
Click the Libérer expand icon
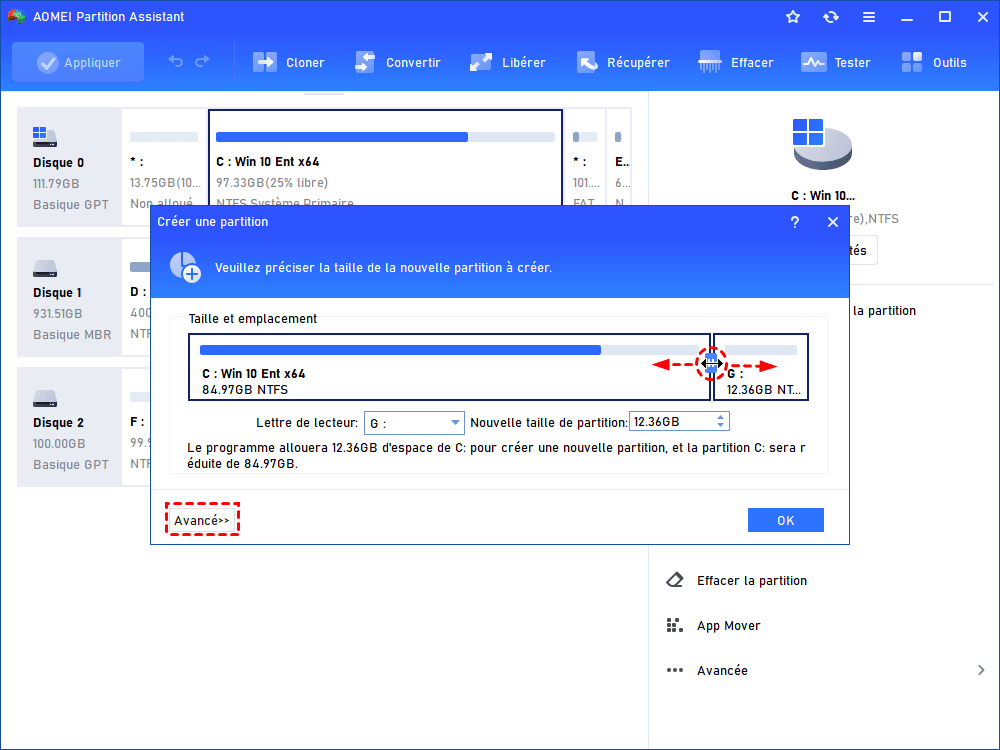(x=481, y=62)
